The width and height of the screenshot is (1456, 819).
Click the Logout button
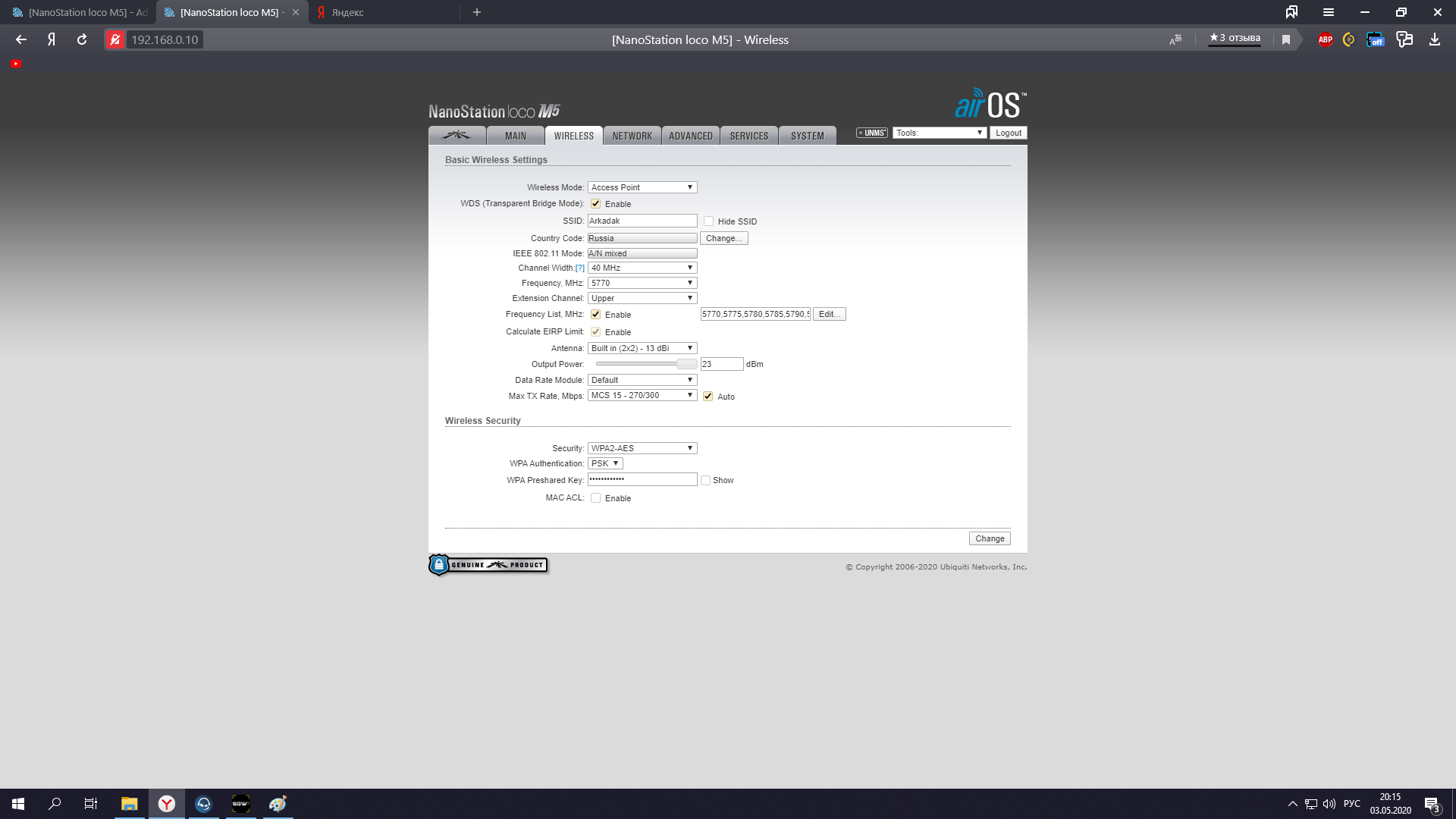point(1009,133)
